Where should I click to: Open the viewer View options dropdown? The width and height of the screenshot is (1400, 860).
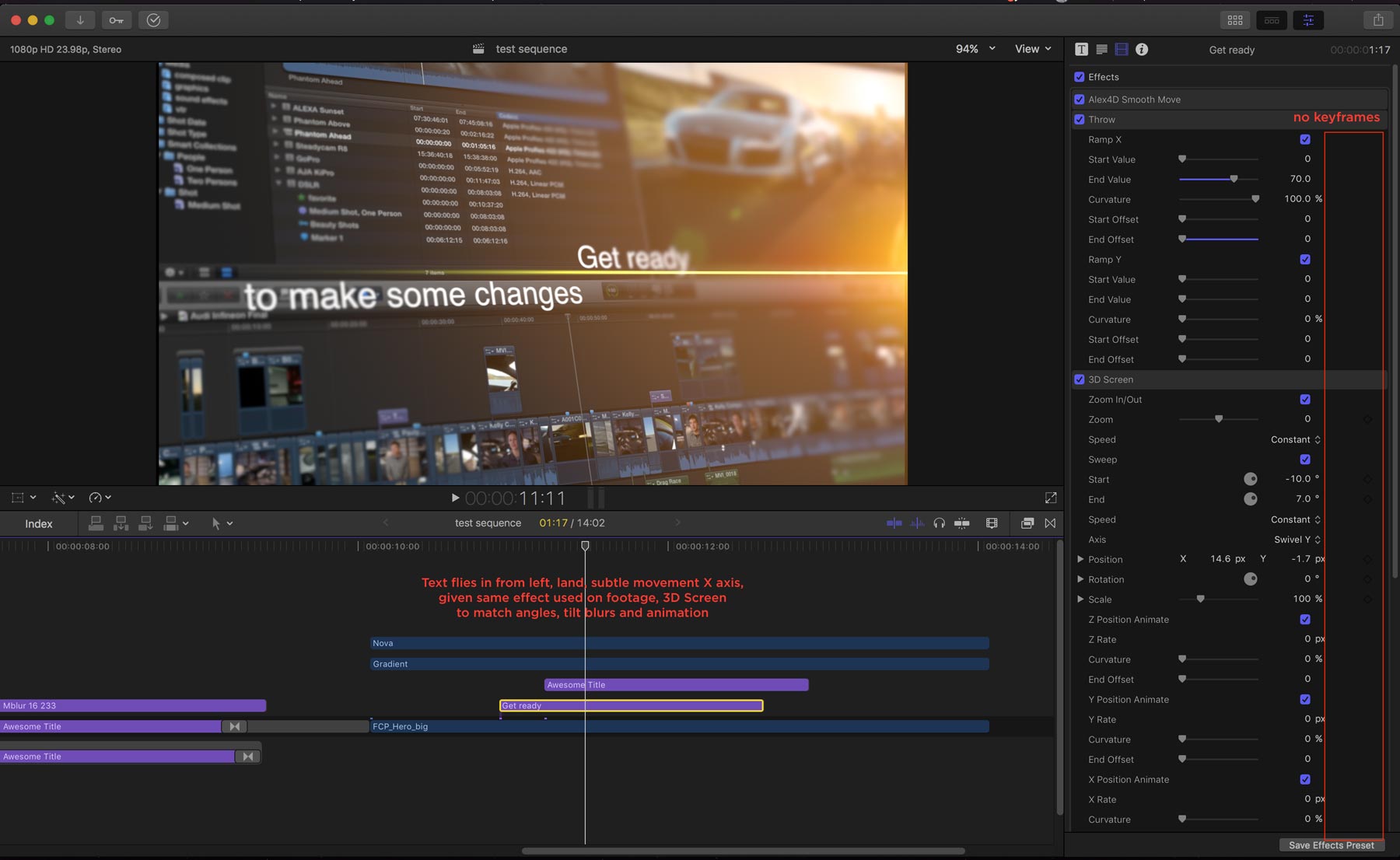1033,49
